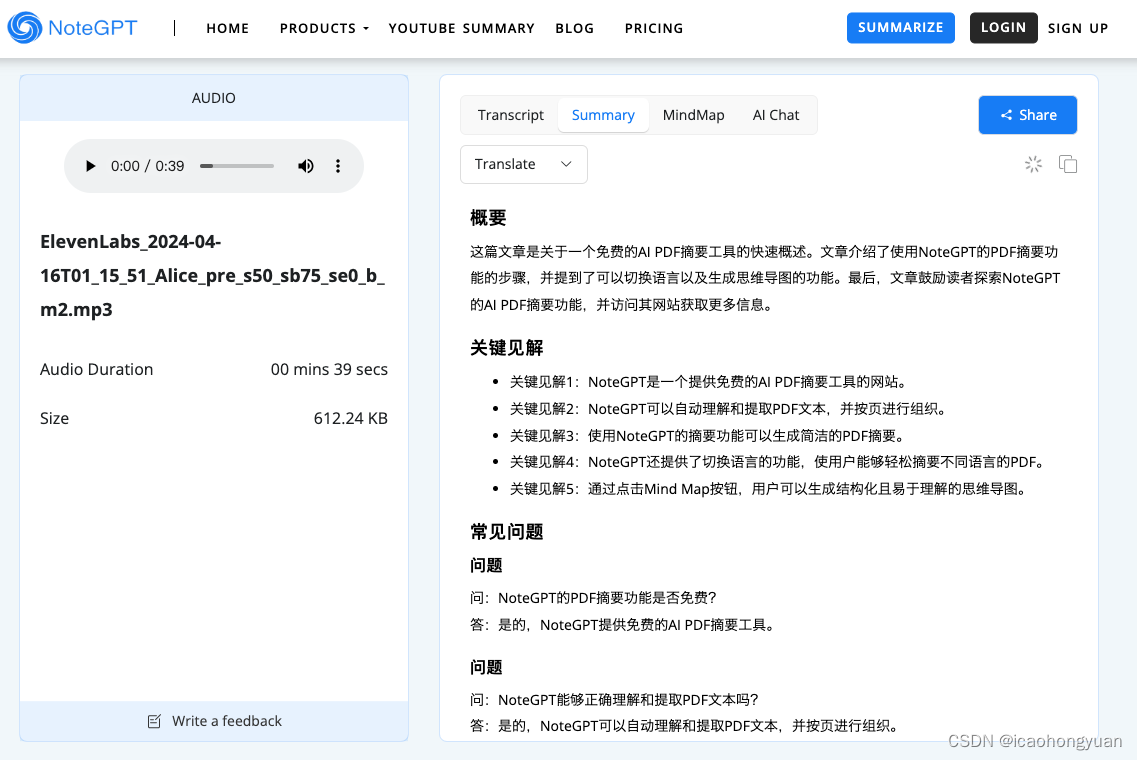This screenshot has height=760, width=1137.
Task: Go to the Home page
Action: (x=228, y=28)
